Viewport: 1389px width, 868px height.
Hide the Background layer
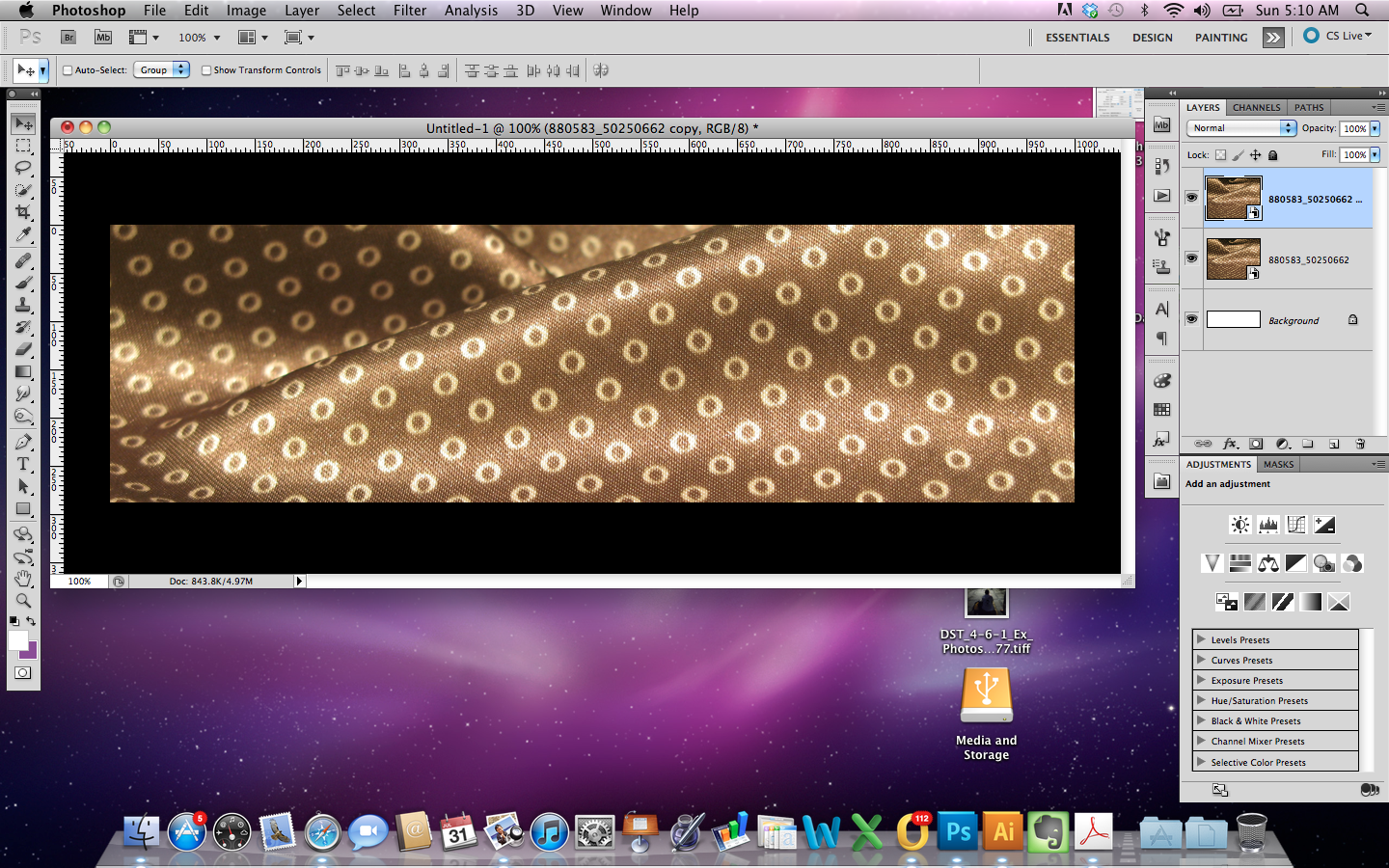point(1191,319)
